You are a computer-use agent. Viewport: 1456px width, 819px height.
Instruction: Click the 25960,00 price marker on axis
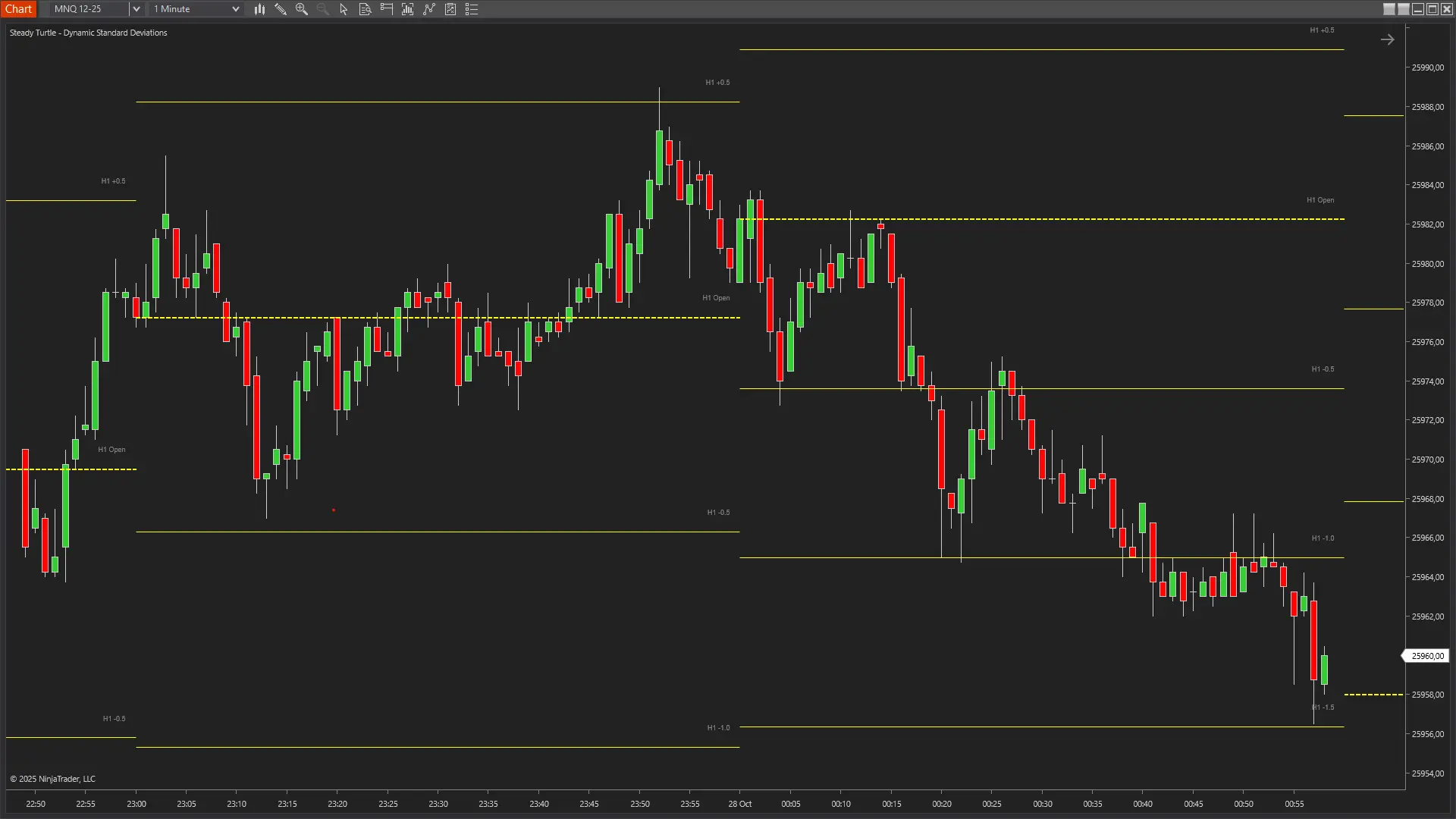[1426, 655]
